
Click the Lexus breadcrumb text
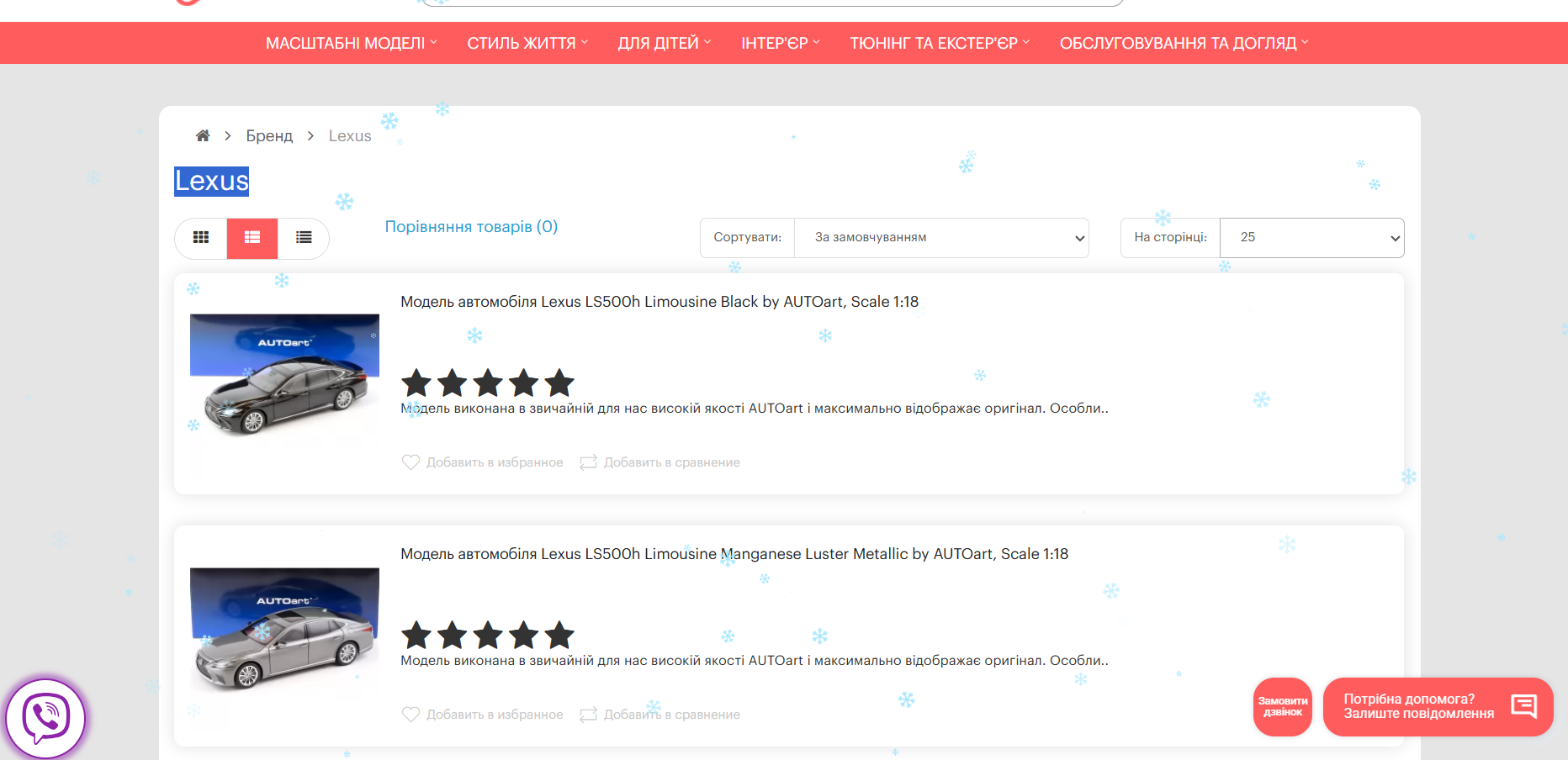pos(350,136)
